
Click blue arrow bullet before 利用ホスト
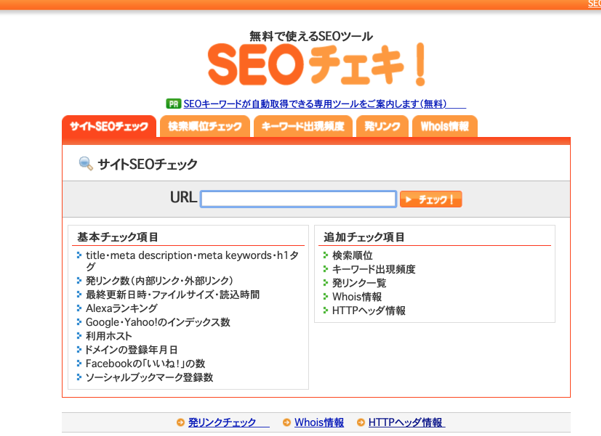pos(79,335)
